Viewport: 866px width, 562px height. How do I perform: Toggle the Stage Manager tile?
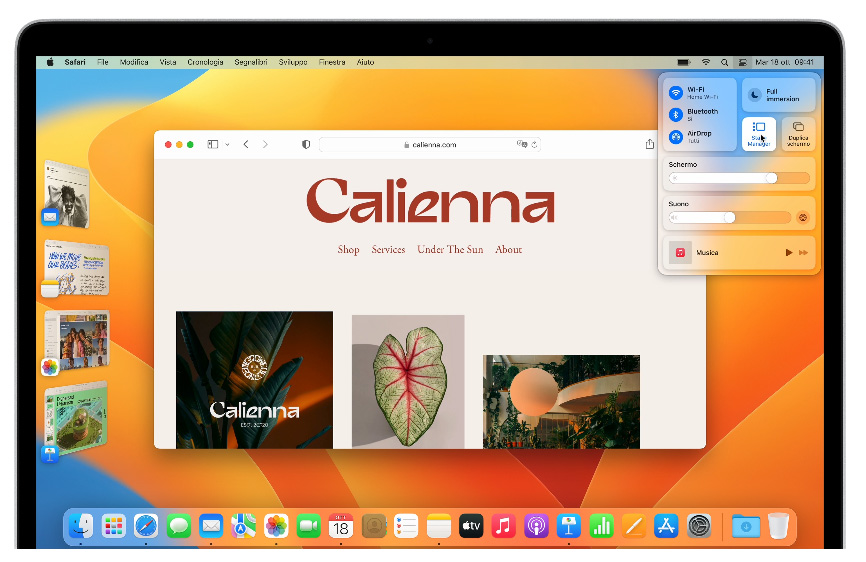[759, 134]
